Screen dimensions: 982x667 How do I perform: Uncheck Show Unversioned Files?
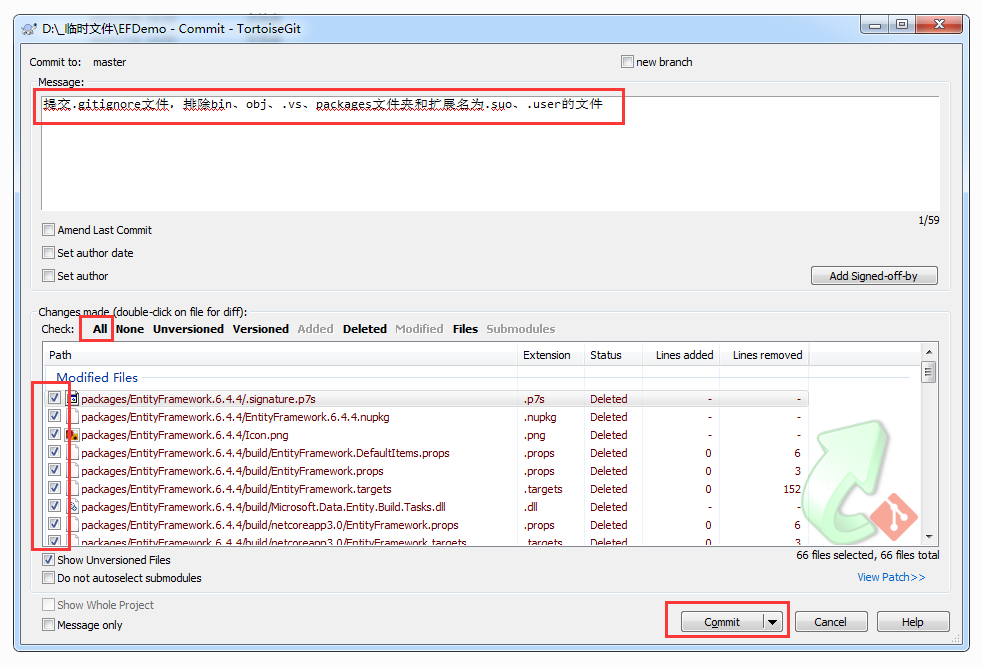pyautogui.click(x=49, y=560)
